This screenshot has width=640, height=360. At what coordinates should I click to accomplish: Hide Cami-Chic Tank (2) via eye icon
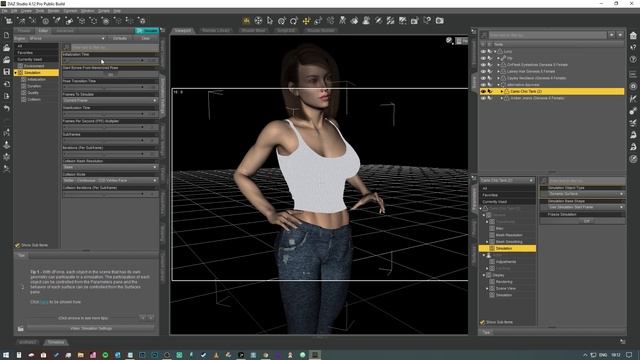tap(483, 91)
